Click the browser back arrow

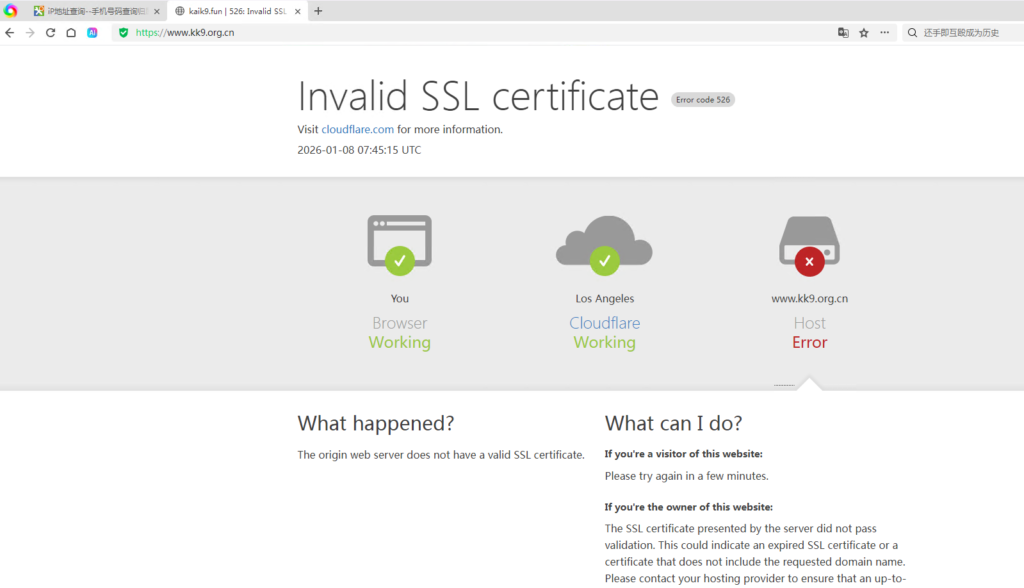[x=10, y=33]
